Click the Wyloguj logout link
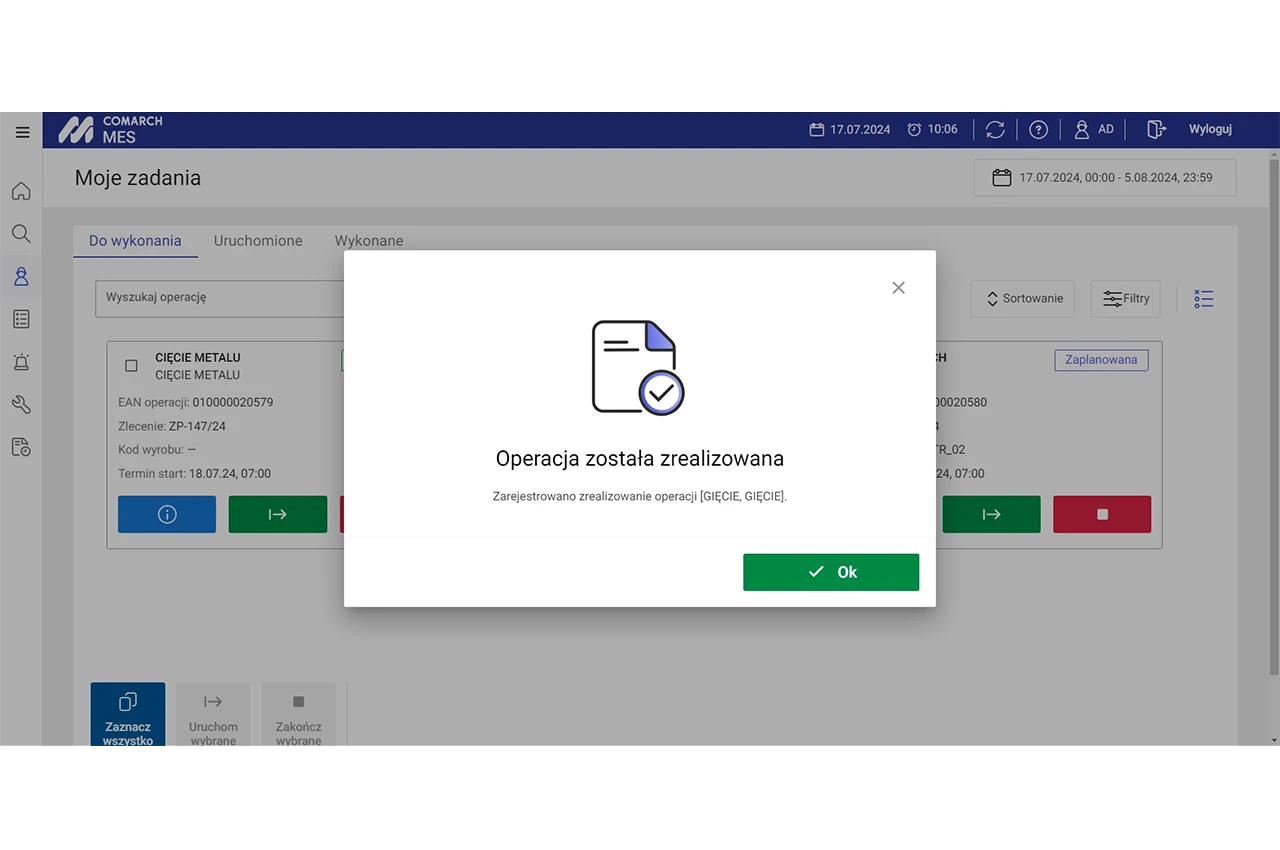This screenshot has width=1280, height=850. tap(1210, 129)
